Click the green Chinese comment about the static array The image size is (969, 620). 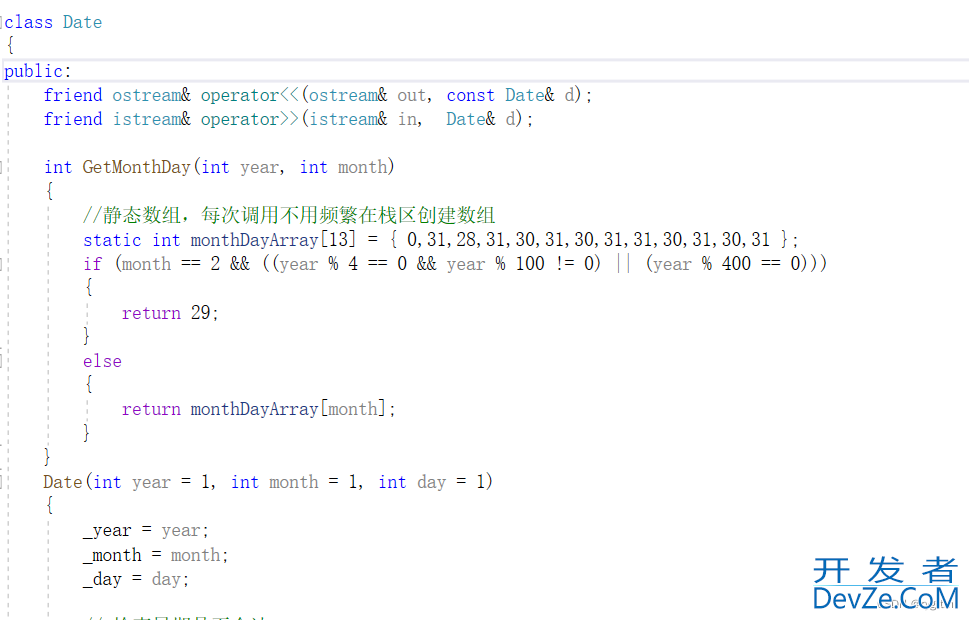coord(289,215)
